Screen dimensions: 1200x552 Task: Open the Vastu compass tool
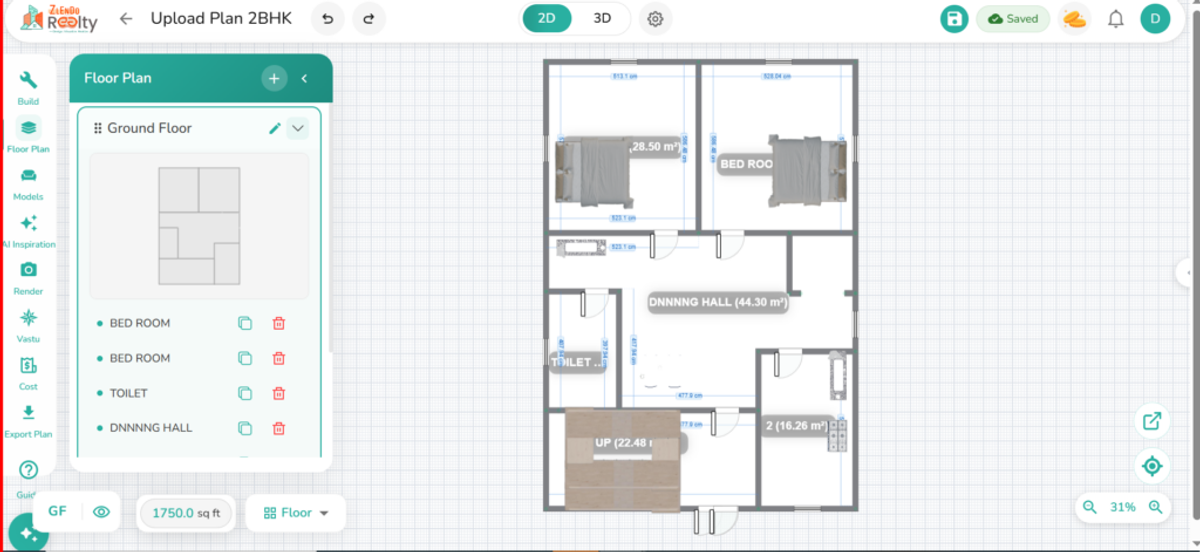(x=28, y=325)
